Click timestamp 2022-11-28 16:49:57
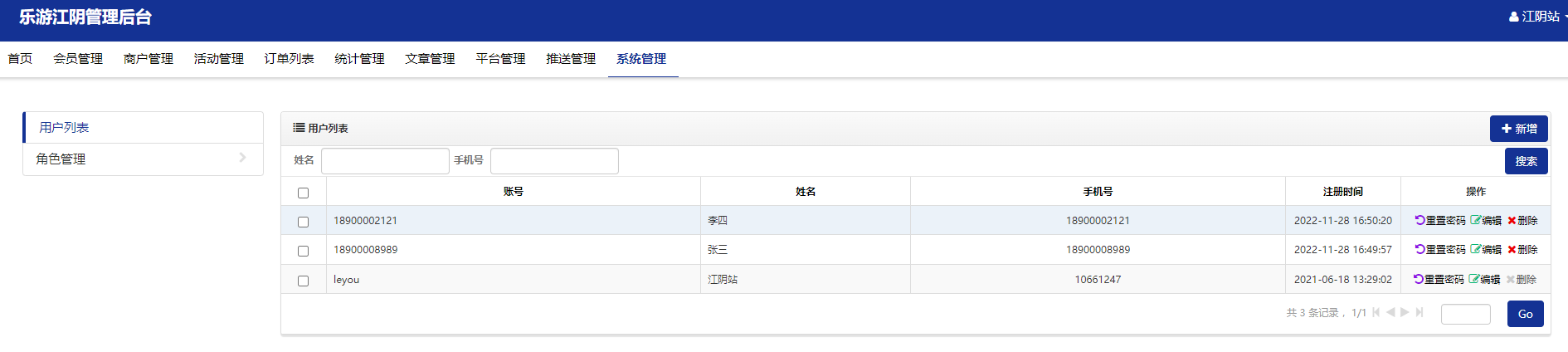This screenshot has height=352, width=1568. tap(1343, 250)
